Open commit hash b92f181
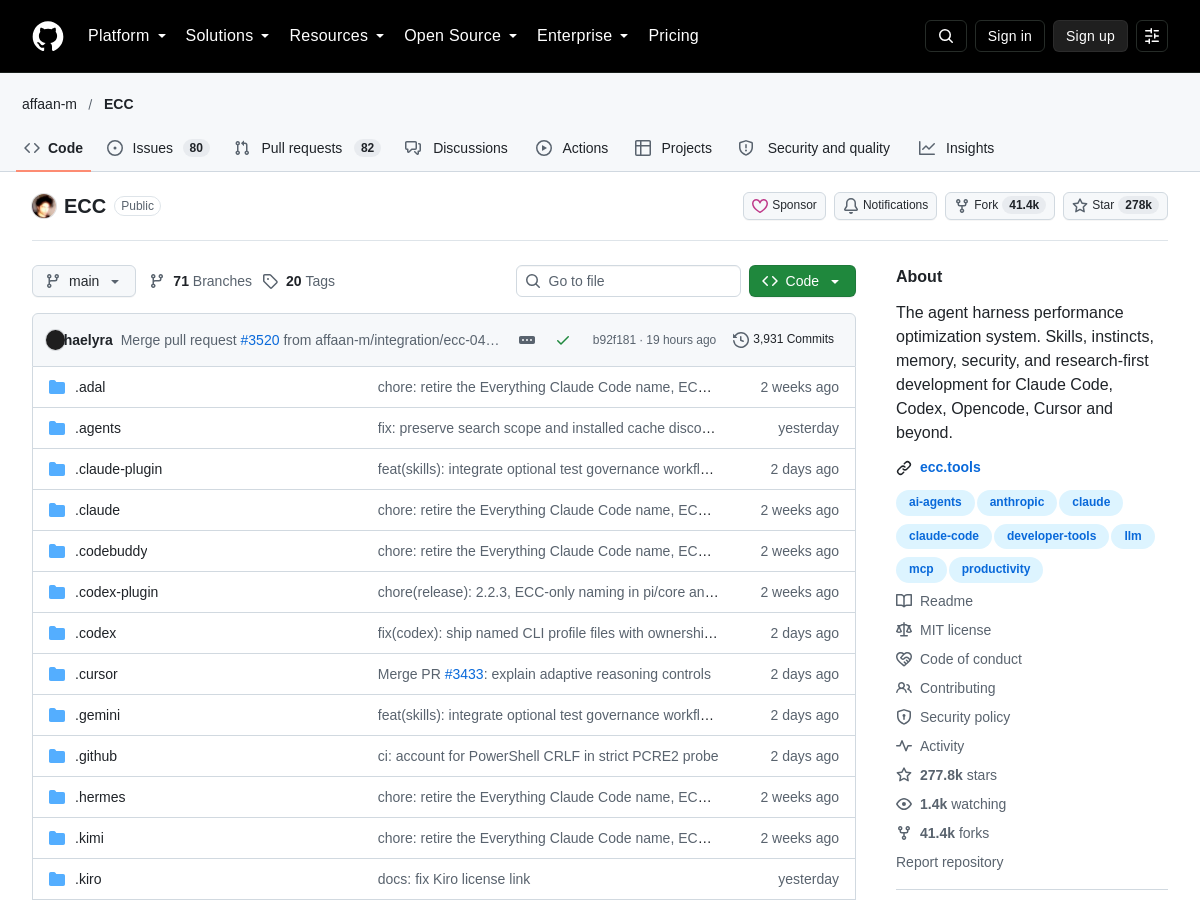Screen dimensions: 1200x900 [x=614, y=340]
